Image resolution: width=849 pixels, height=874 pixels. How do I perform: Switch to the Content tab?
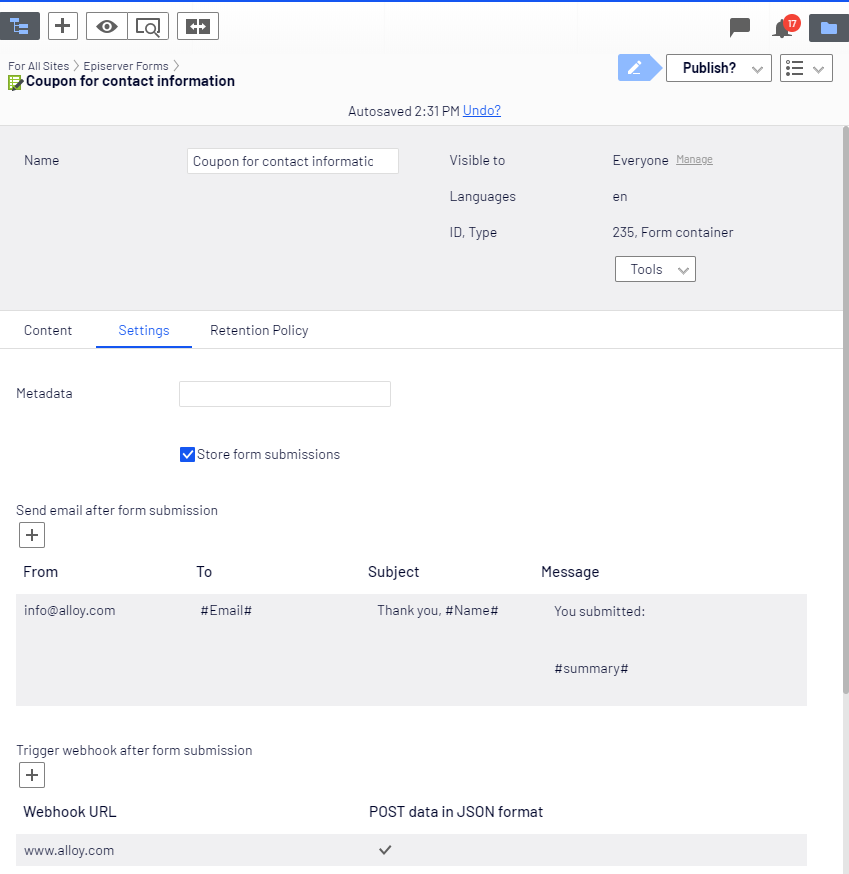click(48, 330)
